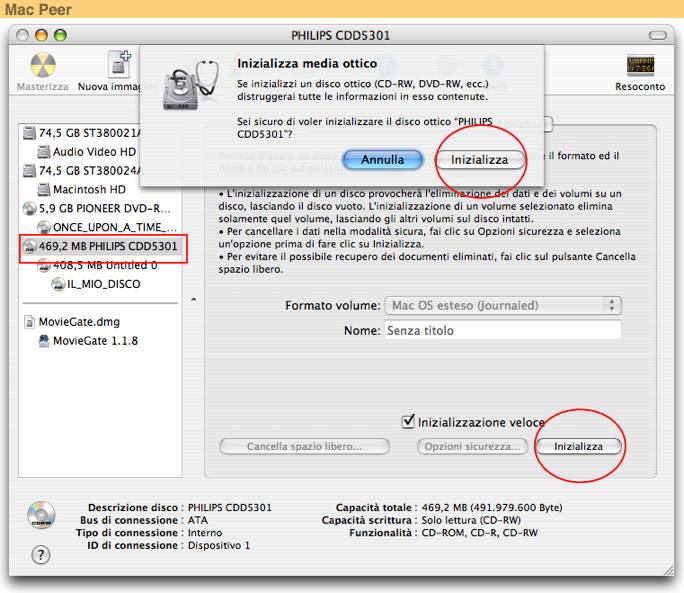The height and width of the screenshot is (593, 684).
Task: Select ONCE_UPON_A_TIME disc volume
Action: click(107, 227)
